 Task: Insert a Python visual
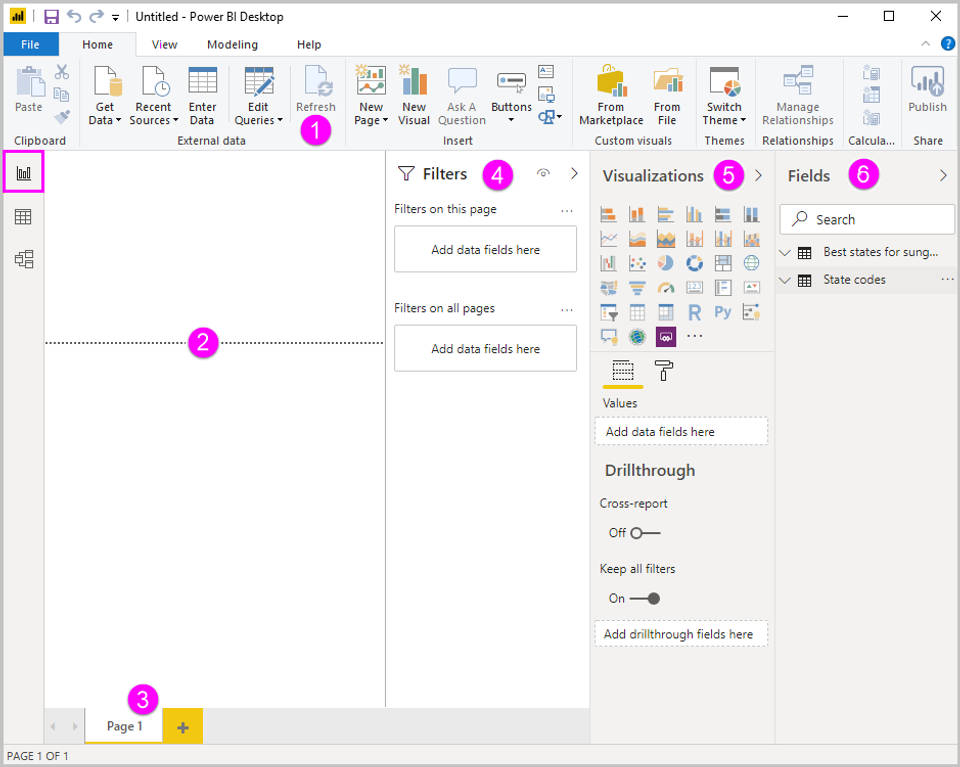pos(723,312)
